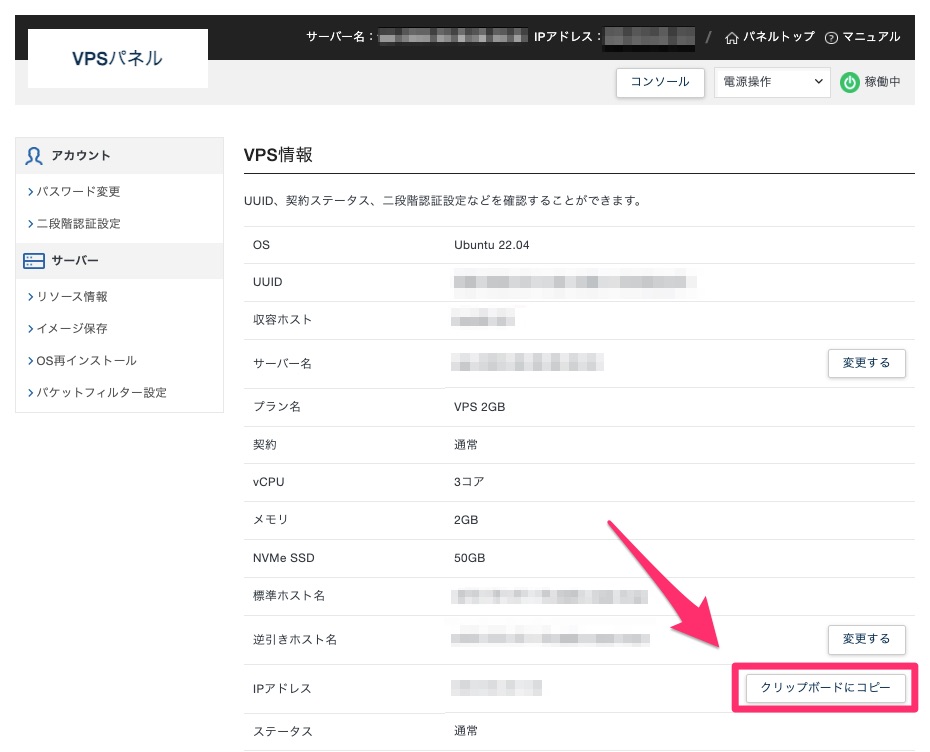Select イメージ保存 from the server menu
This screenshot has height=752, width=930.
click(72, 329)
